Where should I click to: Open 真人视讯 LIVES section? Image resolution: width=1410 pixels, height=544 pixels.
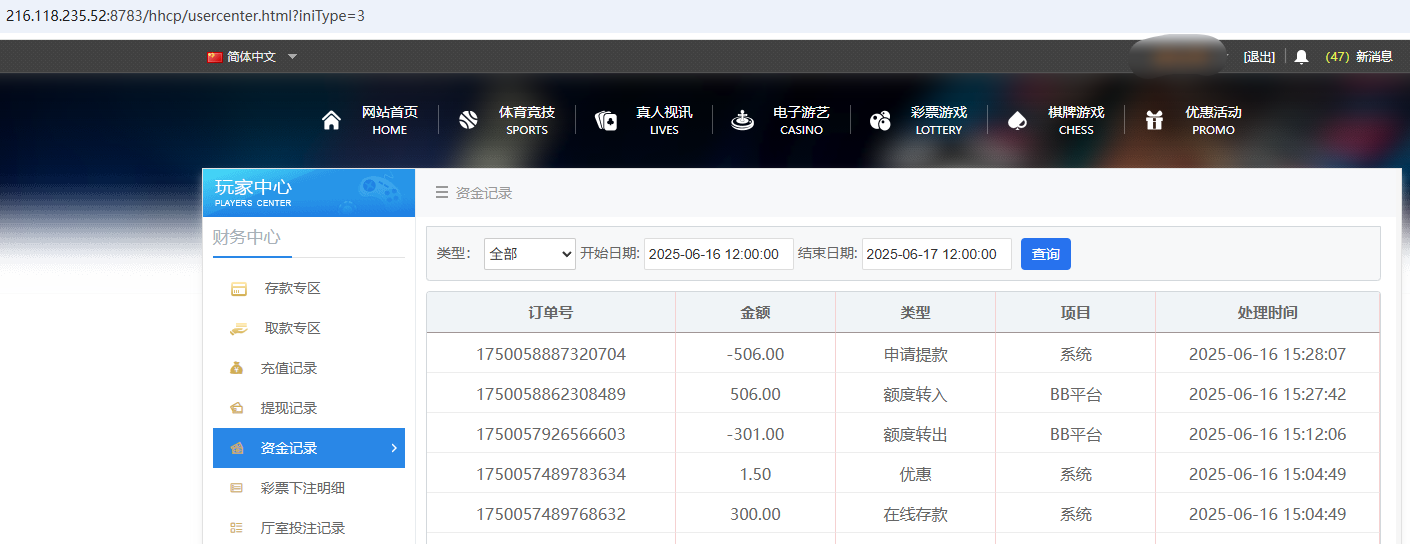tap(664, 121)
